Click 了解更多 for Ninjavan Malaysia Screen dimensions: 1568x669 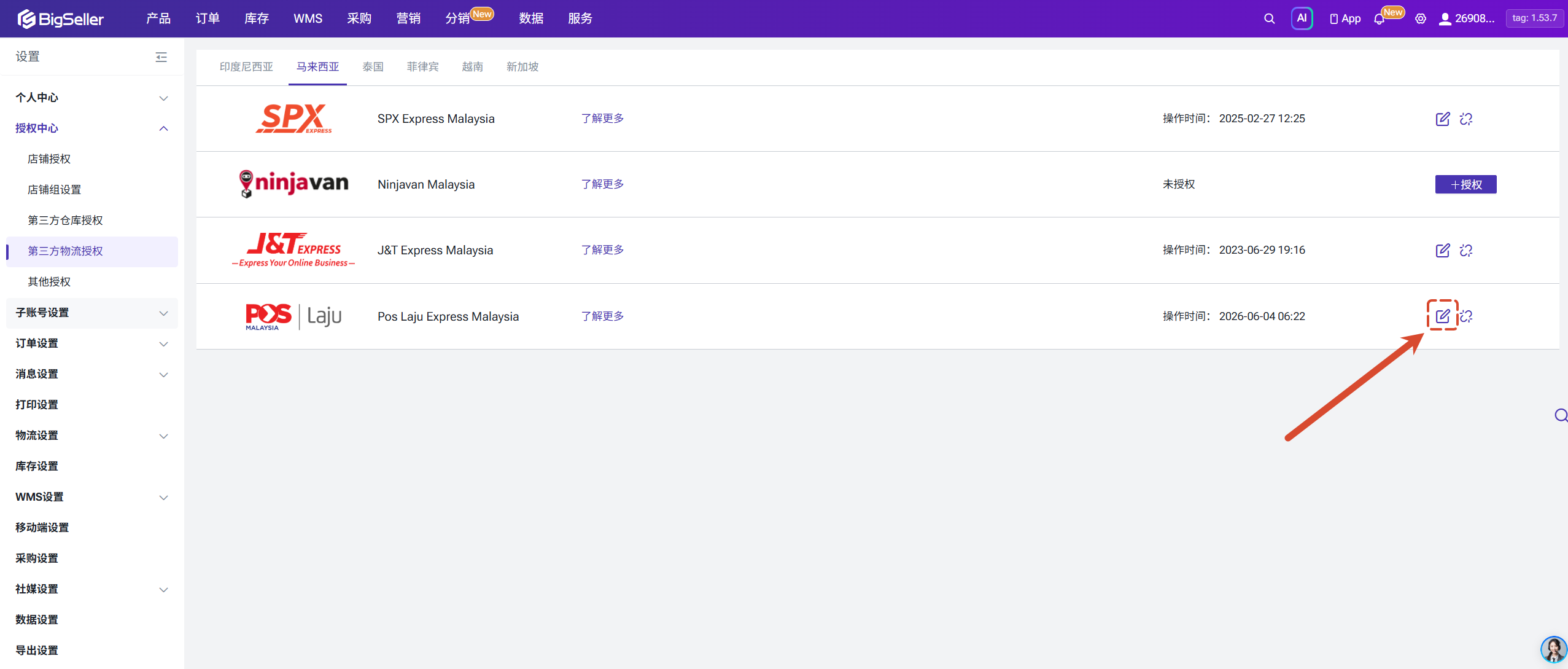pyautogui.click(x=602, y=184)
